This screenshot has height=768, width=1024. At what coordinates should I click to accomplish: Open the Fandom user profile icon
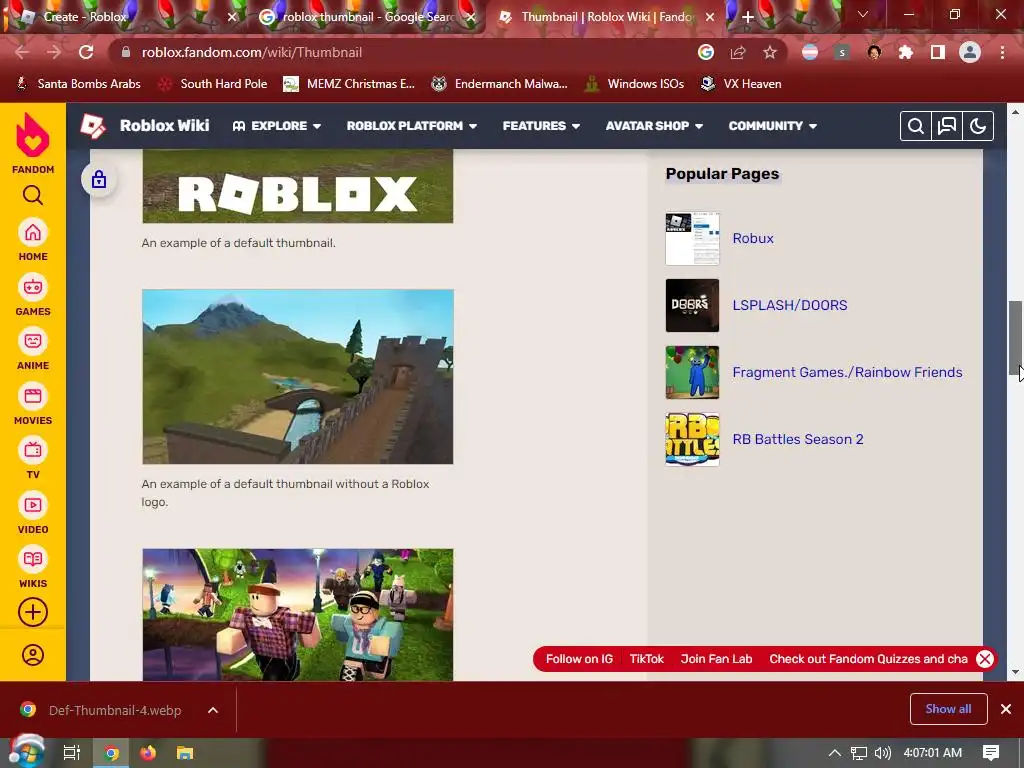pos(33,655)
